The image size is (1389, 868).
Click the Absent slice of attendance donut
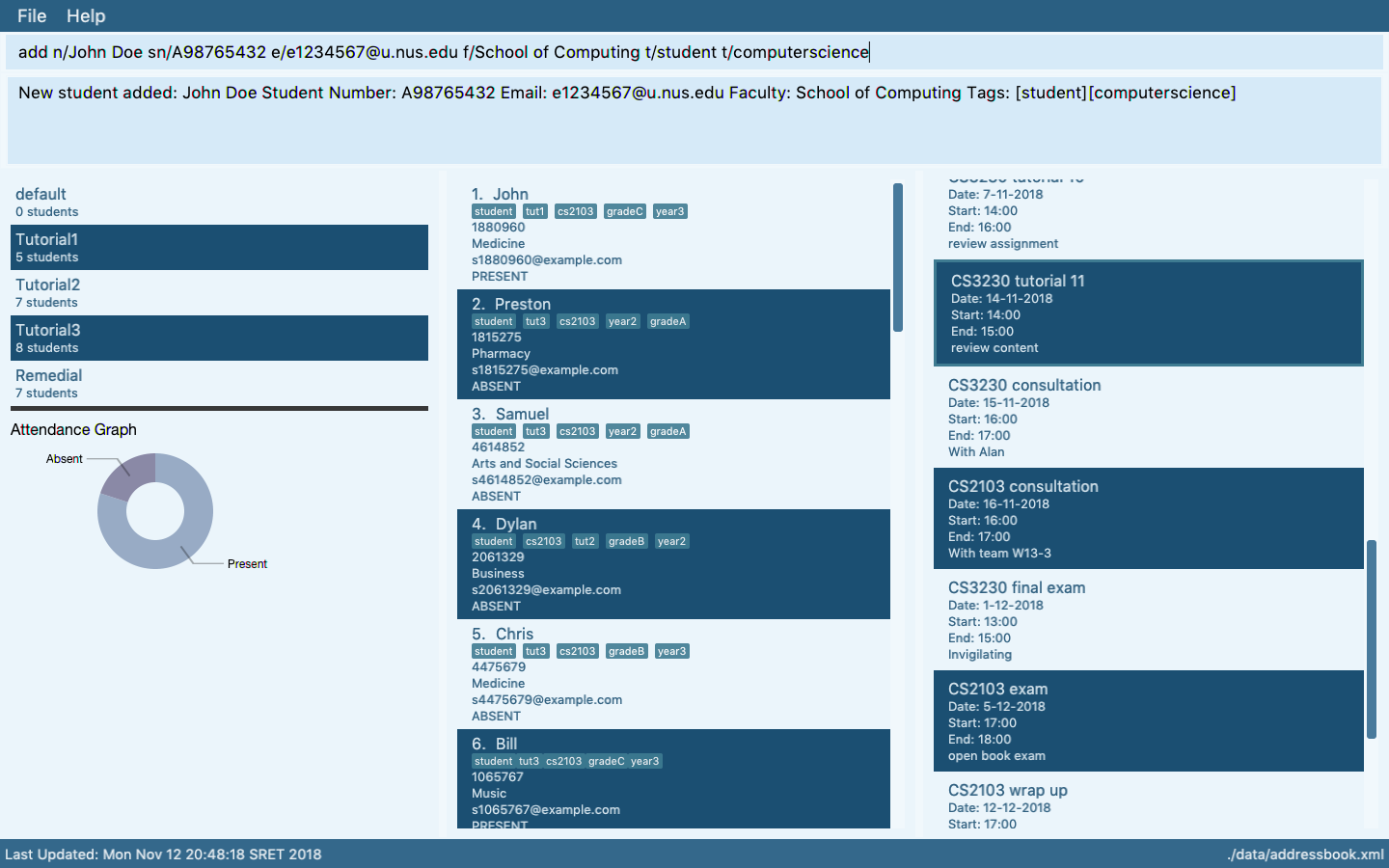point(130,475)
